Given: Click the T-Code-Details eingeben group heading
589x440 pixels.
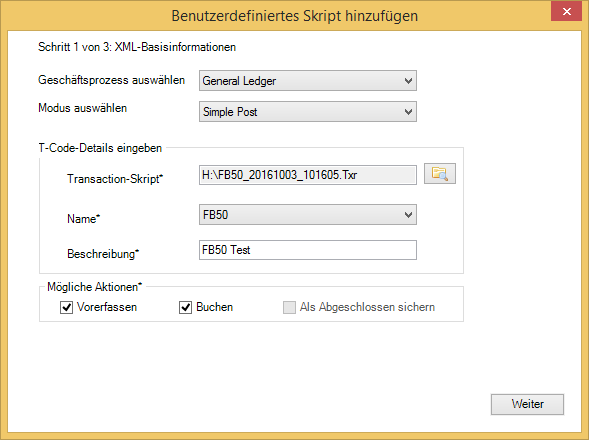Looking at the screenshot, I should coord(100,148).
